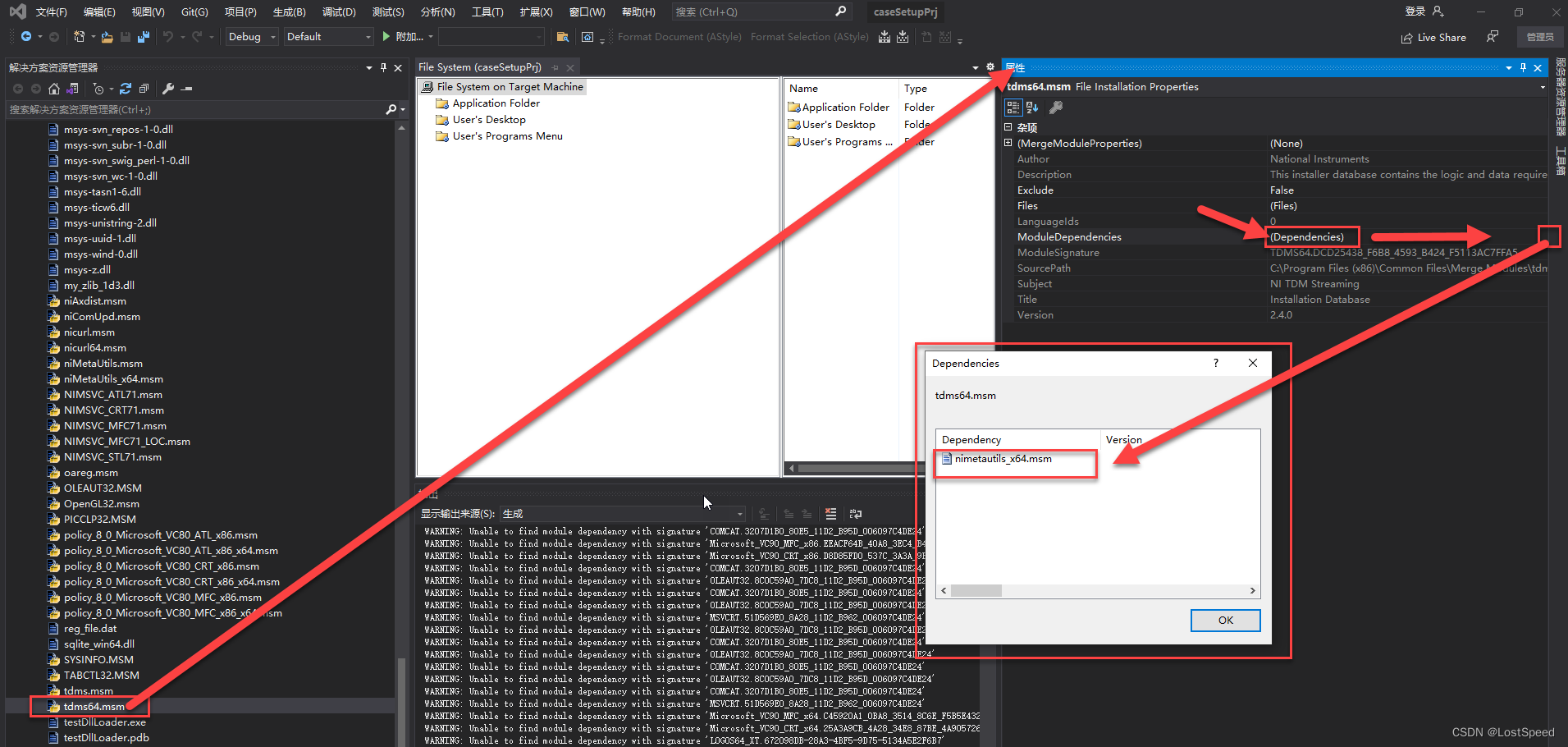Click the Live Share button
1568x747 pixels.
pos(1433,37)
